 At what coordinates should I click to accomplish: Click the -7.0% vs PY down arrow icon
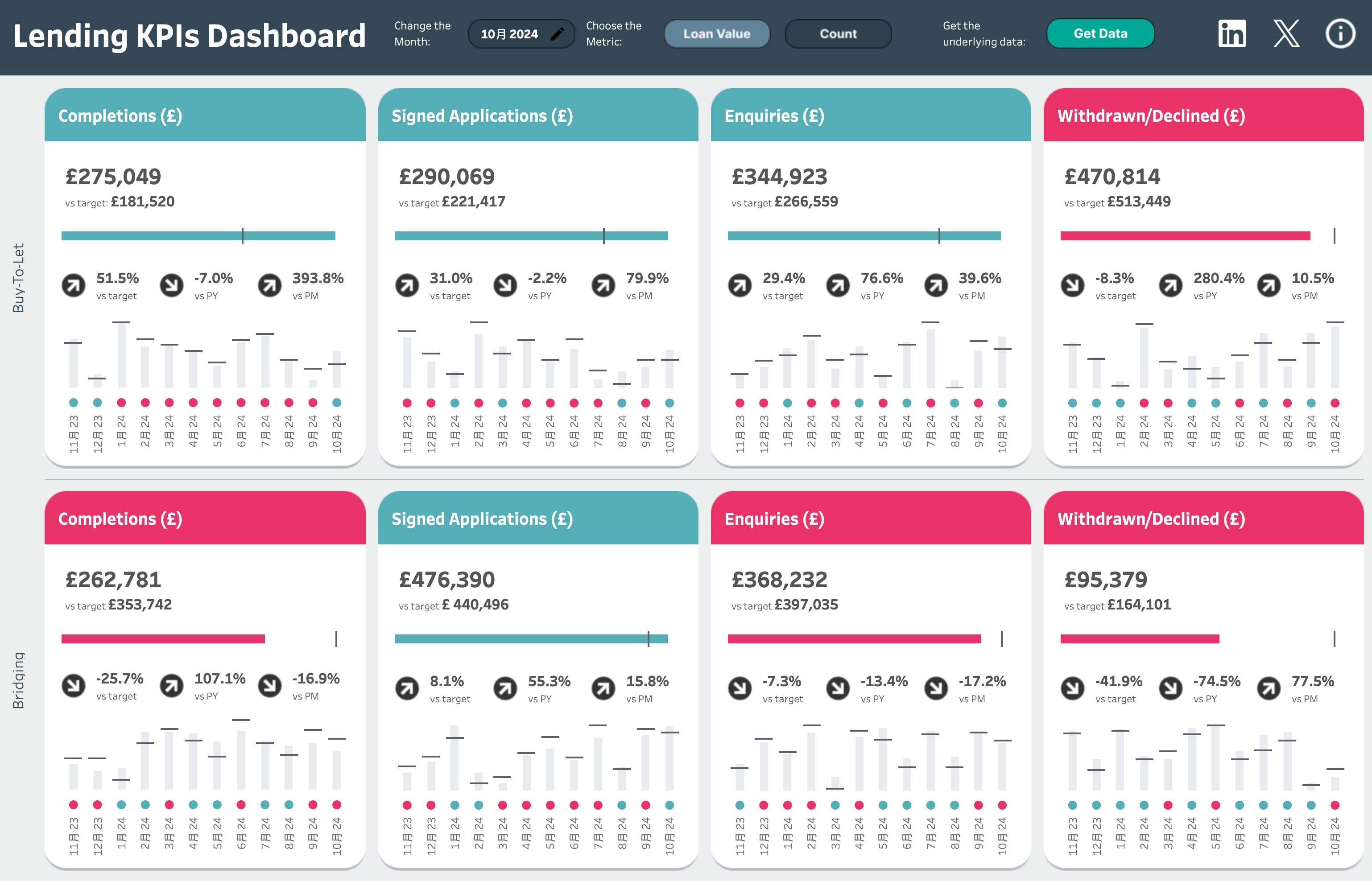(x=172, y=285)
